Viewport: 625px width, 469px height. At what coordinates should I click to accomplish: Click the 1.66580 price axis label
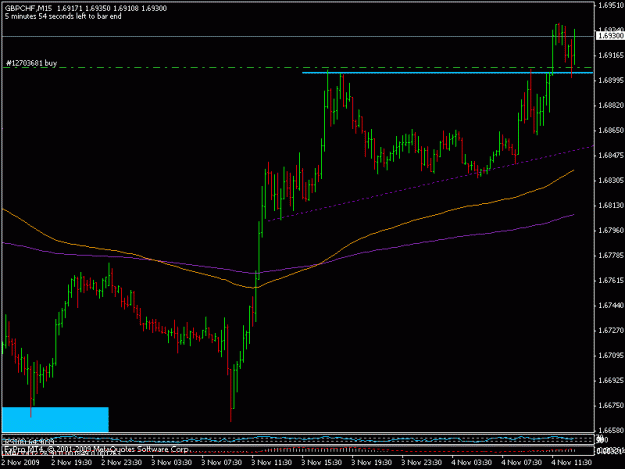pos(611,430)
